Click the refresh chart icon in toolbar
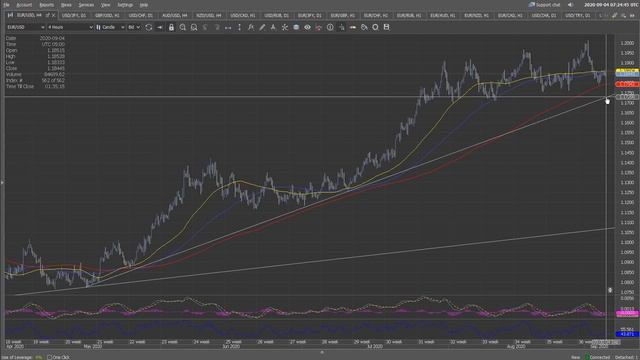This screenshot has height=360, width=640. 149,27
